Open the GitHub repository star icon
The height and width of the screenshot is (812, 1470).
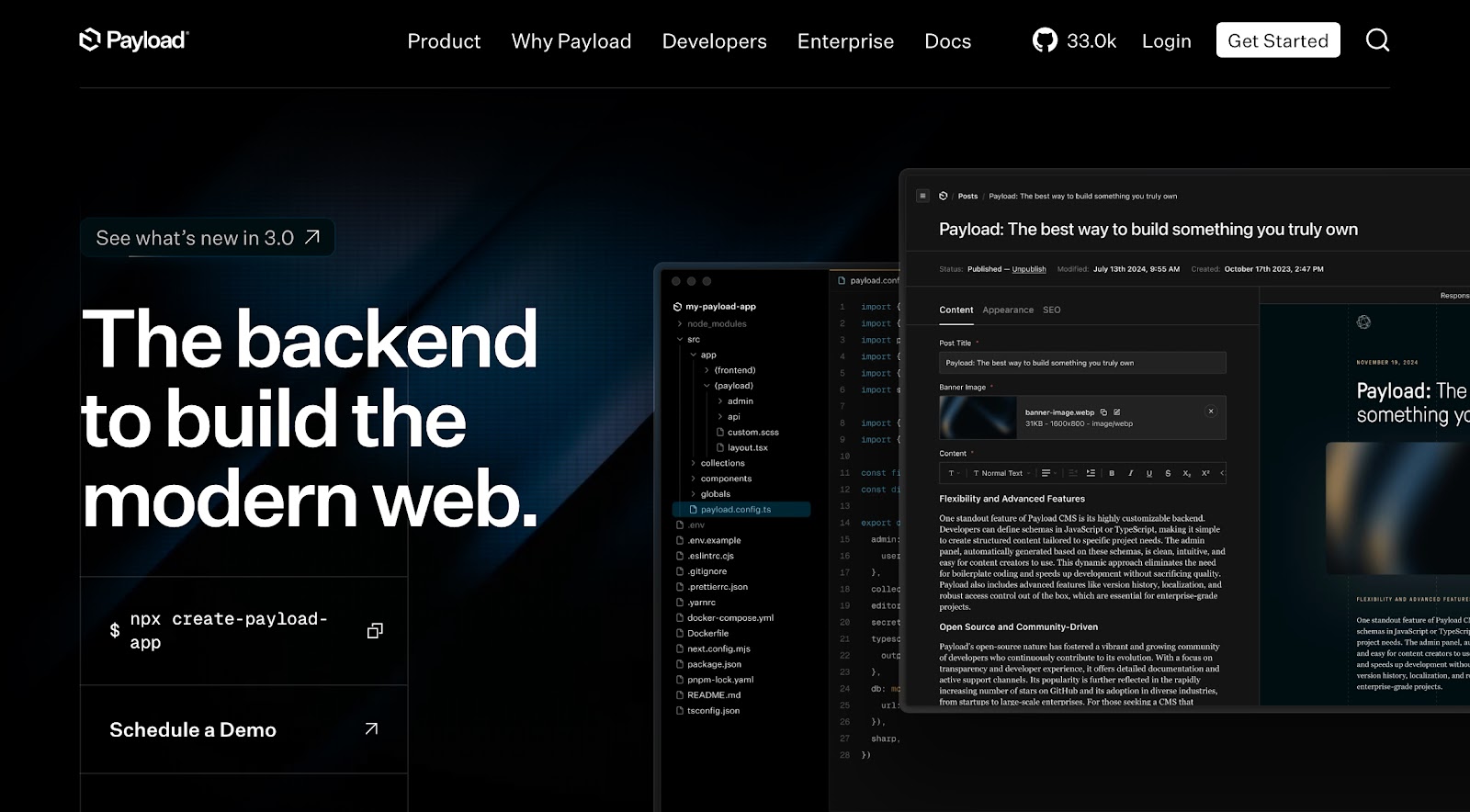tap(1045, 40)
